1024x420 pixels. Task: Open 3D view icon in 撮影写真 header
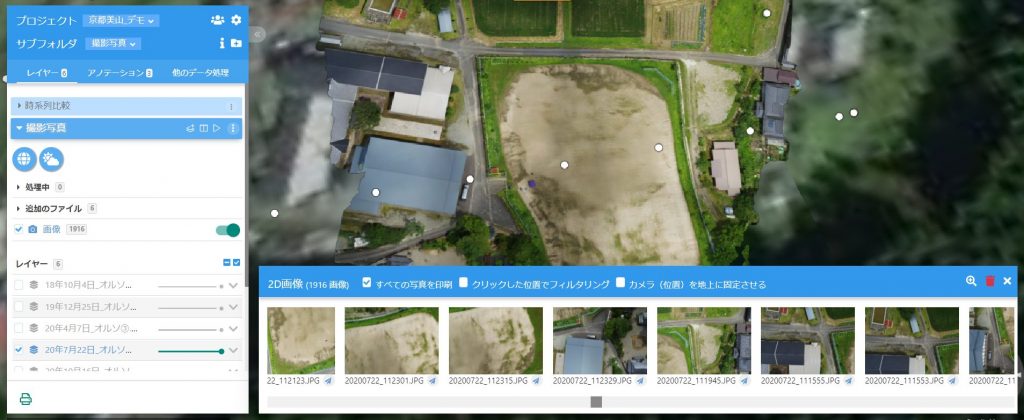pos(190,129)
